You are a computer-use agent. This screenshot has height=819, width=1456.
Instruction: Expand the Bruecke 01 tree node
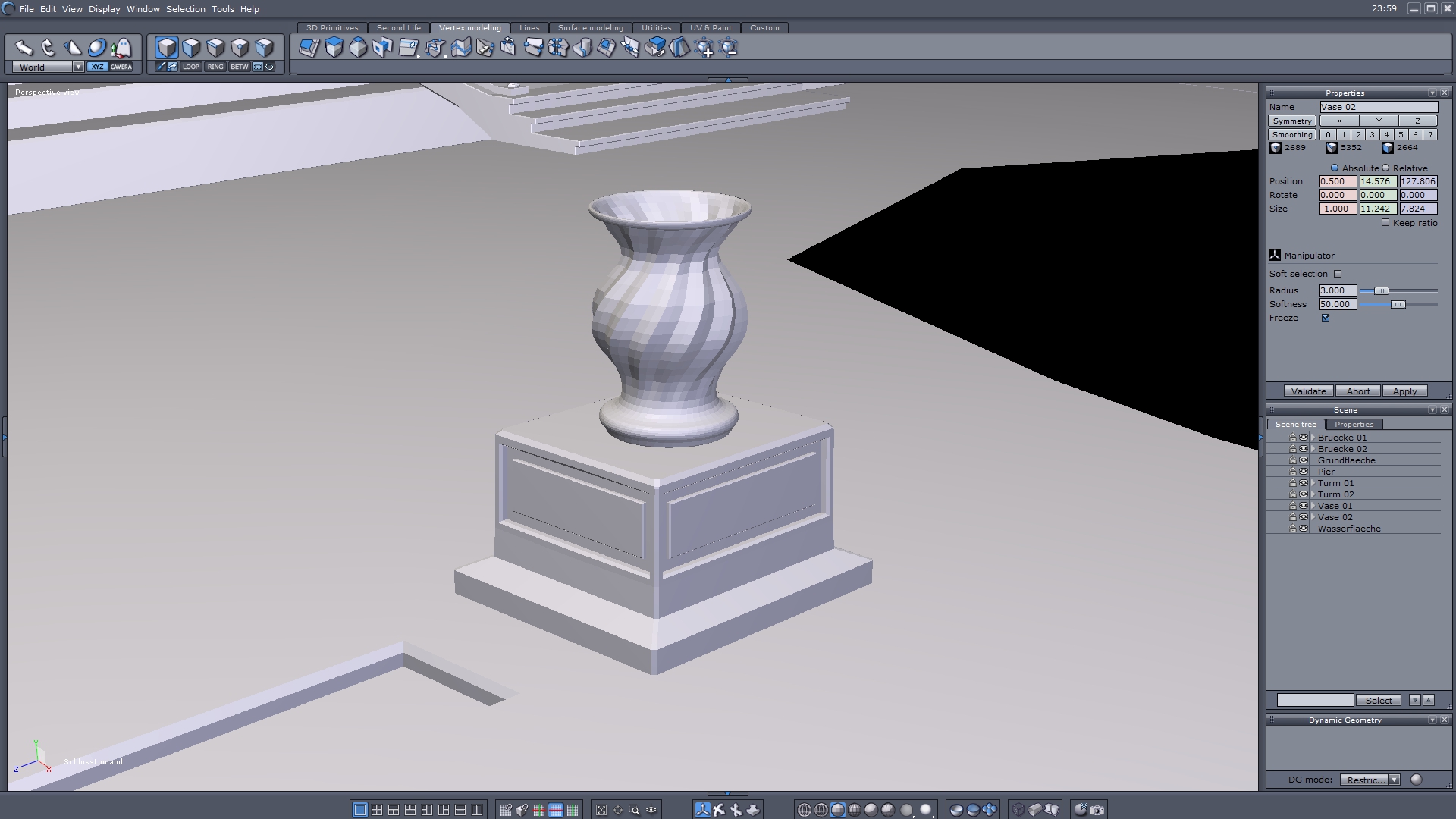[x=1313, y=438]
